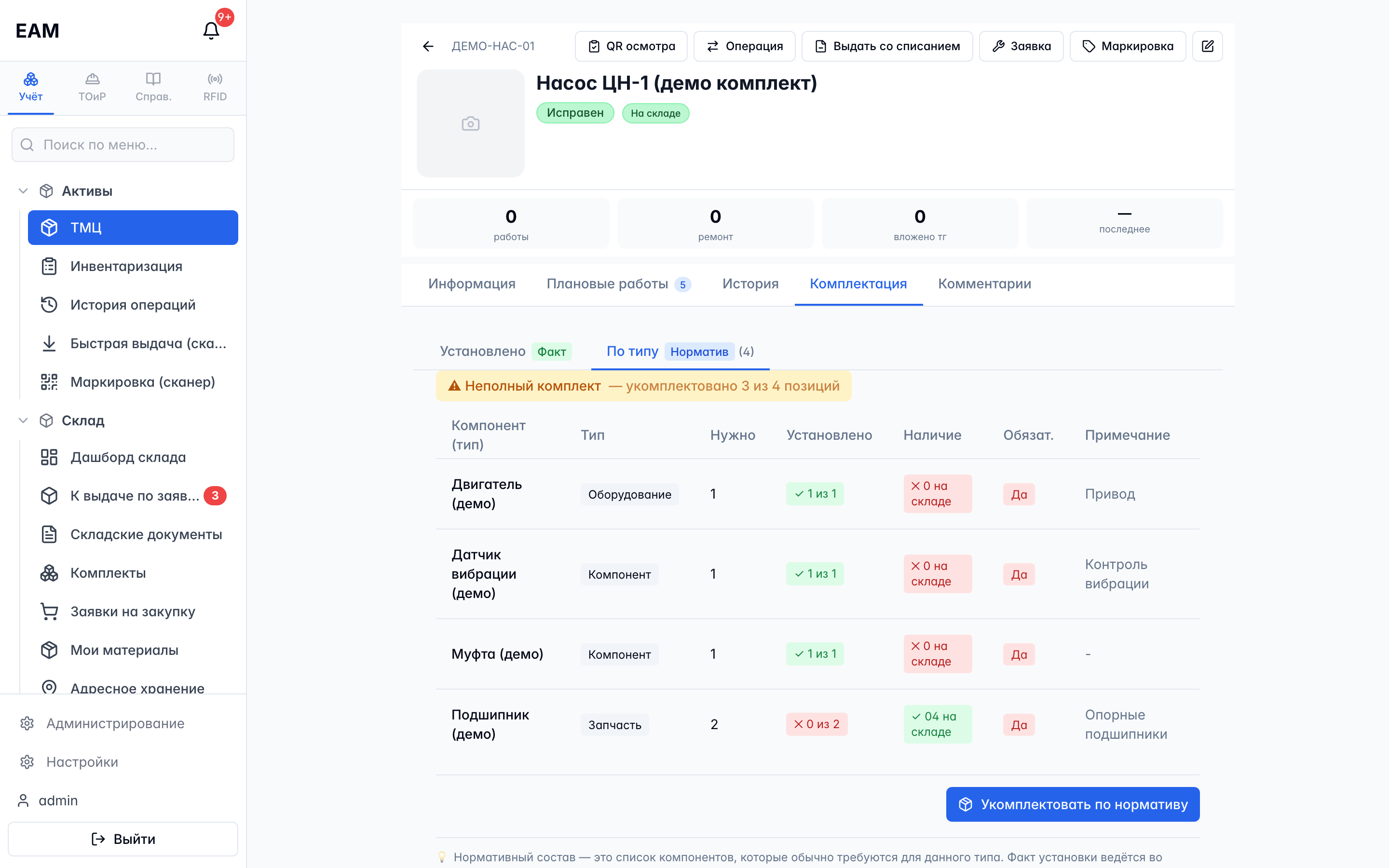Open История tab

click(x=750, y=284)
